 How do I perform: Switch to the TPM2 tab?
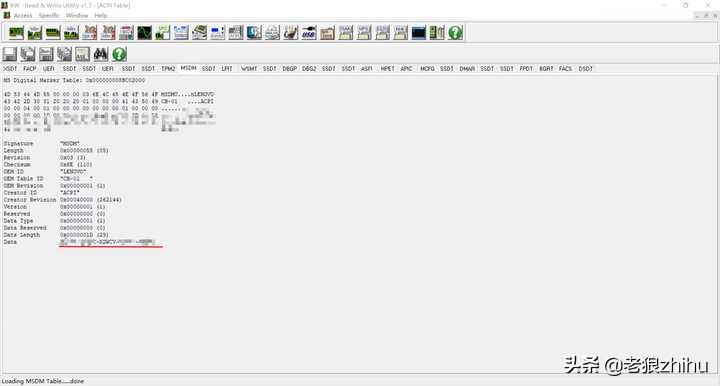point(168,69)
